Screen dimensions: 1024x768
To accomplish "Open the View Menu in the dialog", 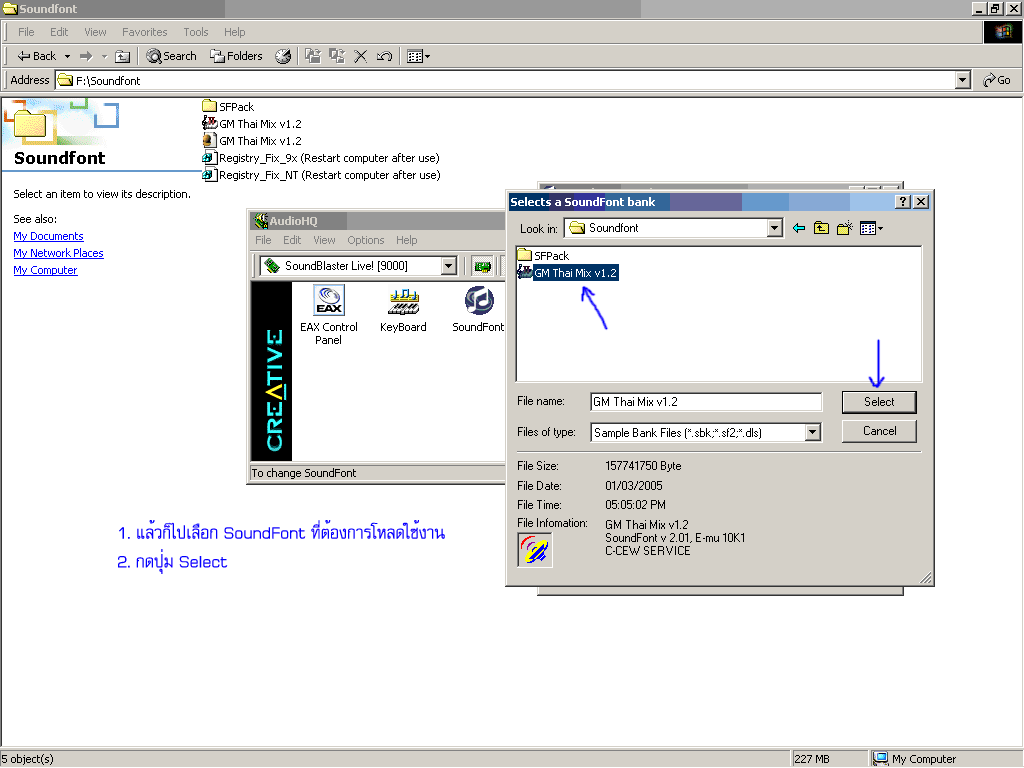I will coord(871,228).
